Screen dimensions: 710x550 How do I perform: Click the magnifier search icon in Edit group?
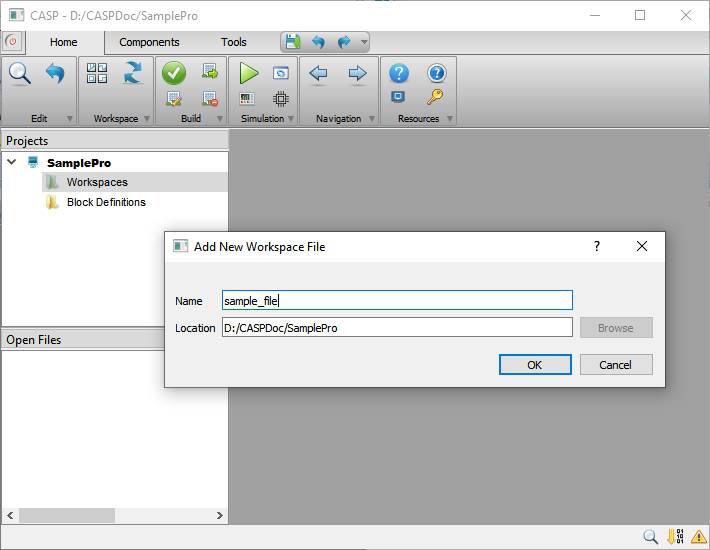(x=20, y=73)
